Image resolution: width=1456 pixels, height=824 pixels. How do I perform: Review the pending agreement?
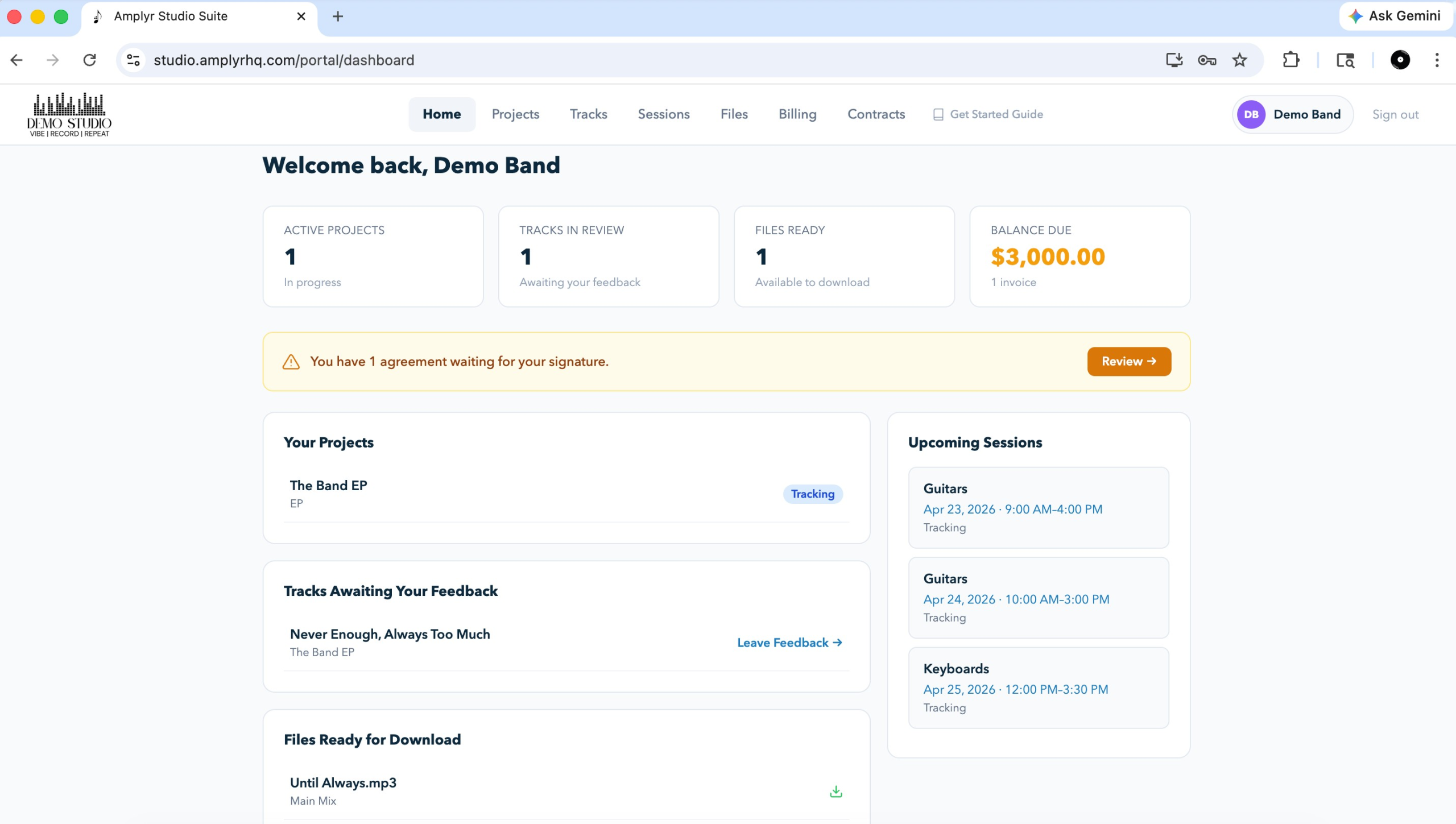point(1128,361)
